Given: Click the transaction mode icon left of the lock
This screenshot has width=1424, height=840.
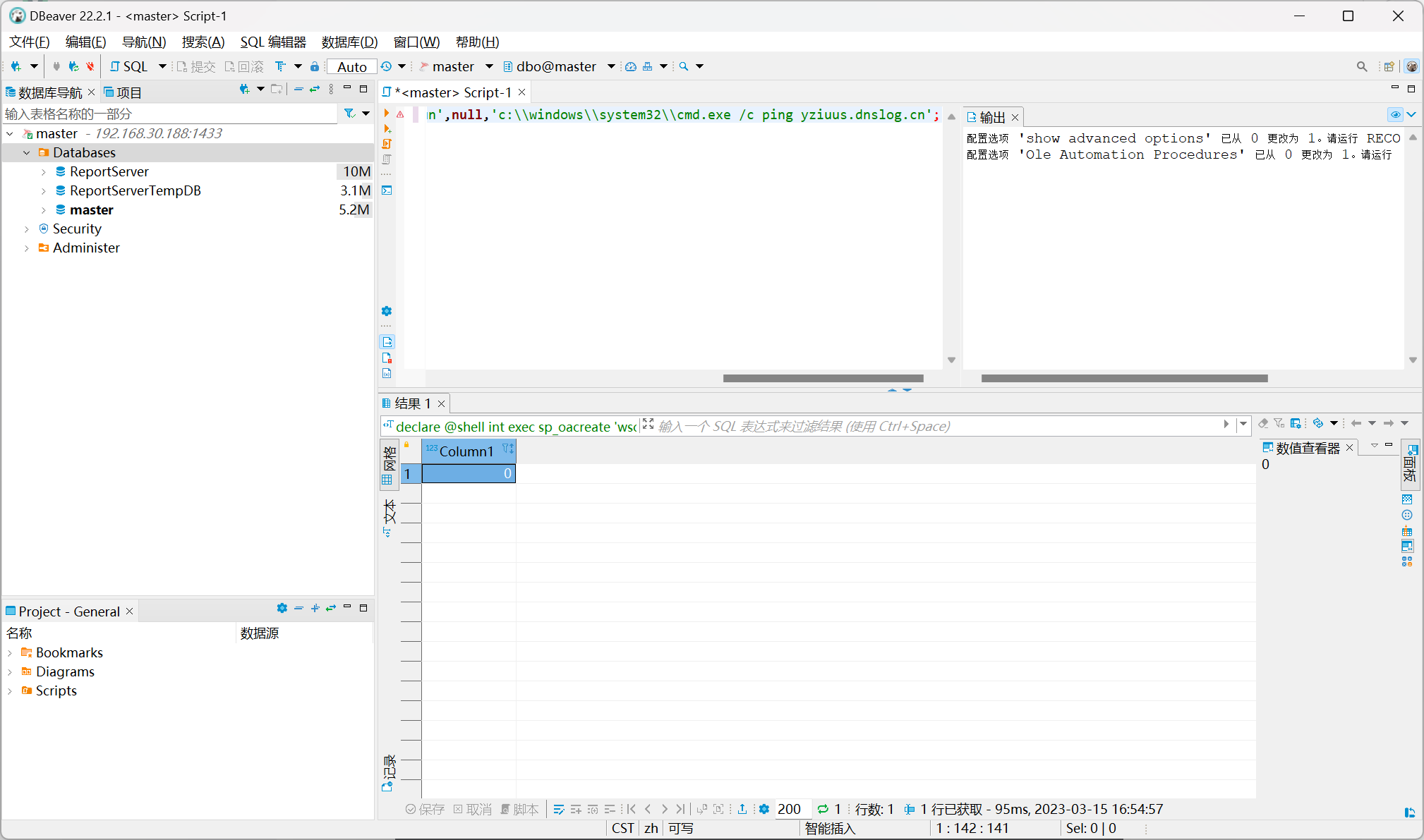Looking at the screenshot, I should (281, 66).
